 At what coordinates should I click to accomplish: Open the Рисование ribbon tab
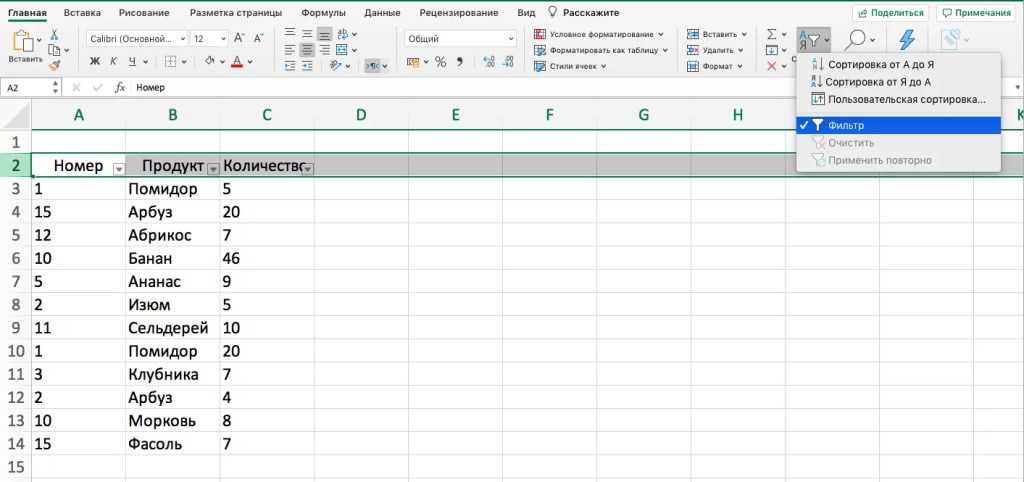144,12
